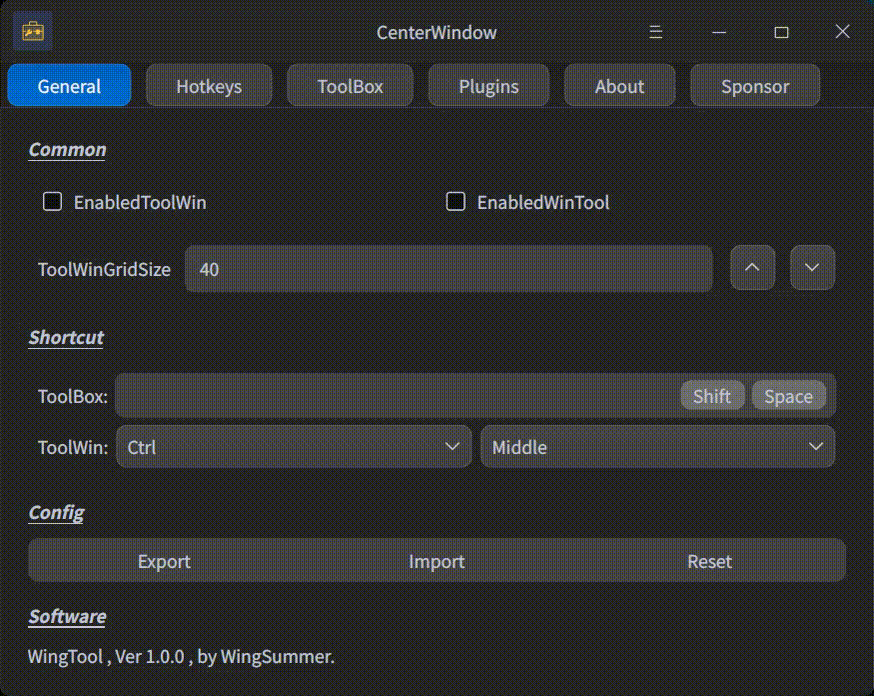Image resolution: width=874 pixels, height=696 pixels.
Task: Reset the configuration to defaults
Action: (x=709, y=561)
